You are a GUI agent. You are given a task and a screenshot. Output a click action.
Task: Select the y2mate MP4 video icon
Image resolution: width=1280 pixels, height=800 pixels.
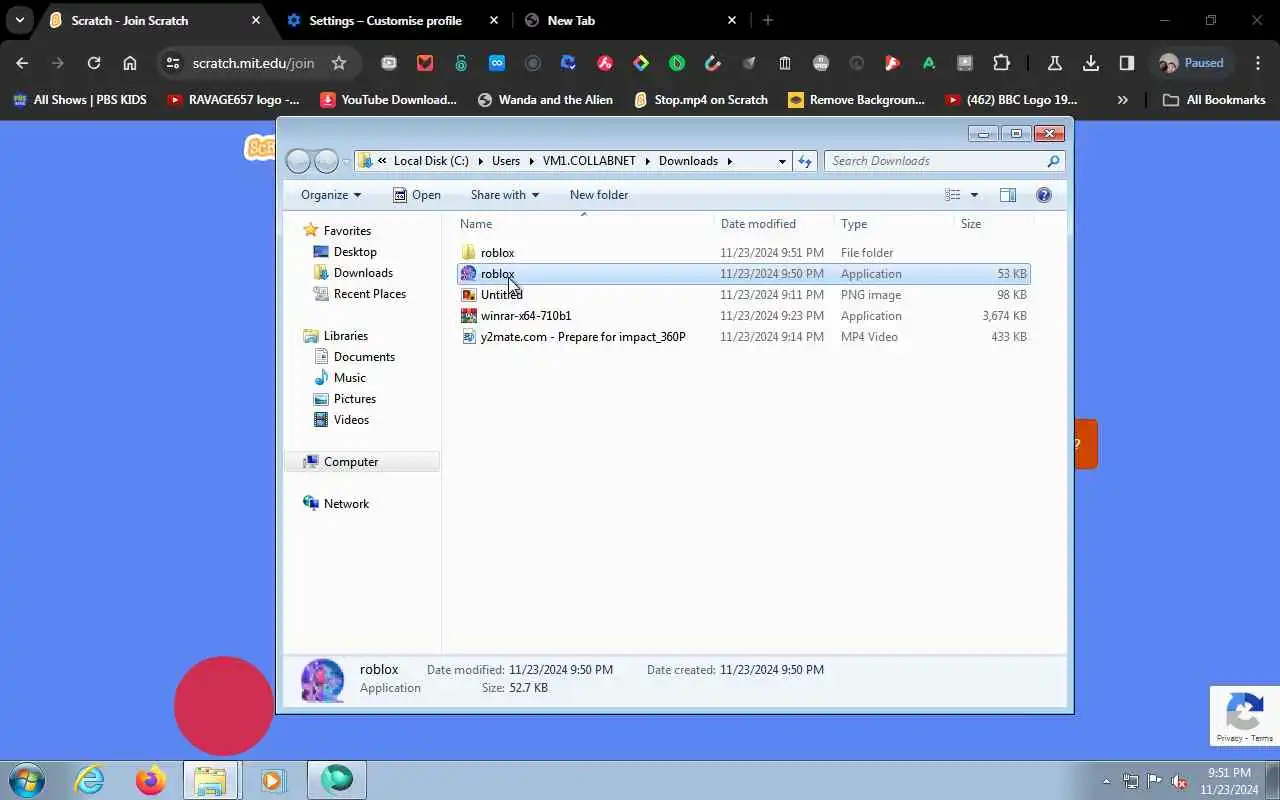469,337
